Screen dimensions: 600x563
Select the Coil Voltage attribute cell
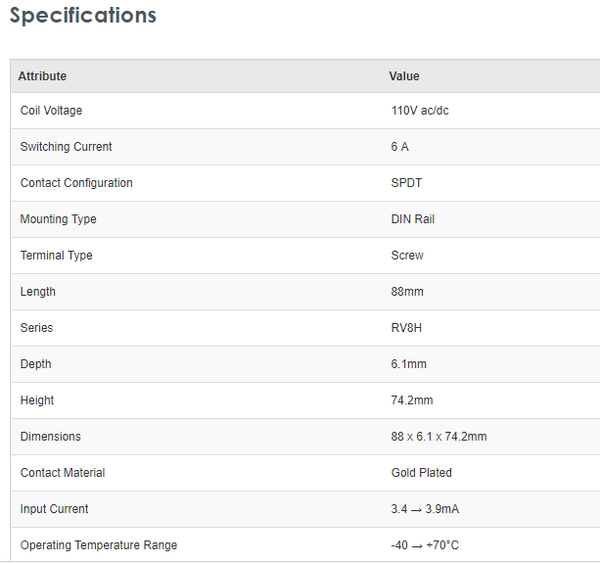coord(51,111)
